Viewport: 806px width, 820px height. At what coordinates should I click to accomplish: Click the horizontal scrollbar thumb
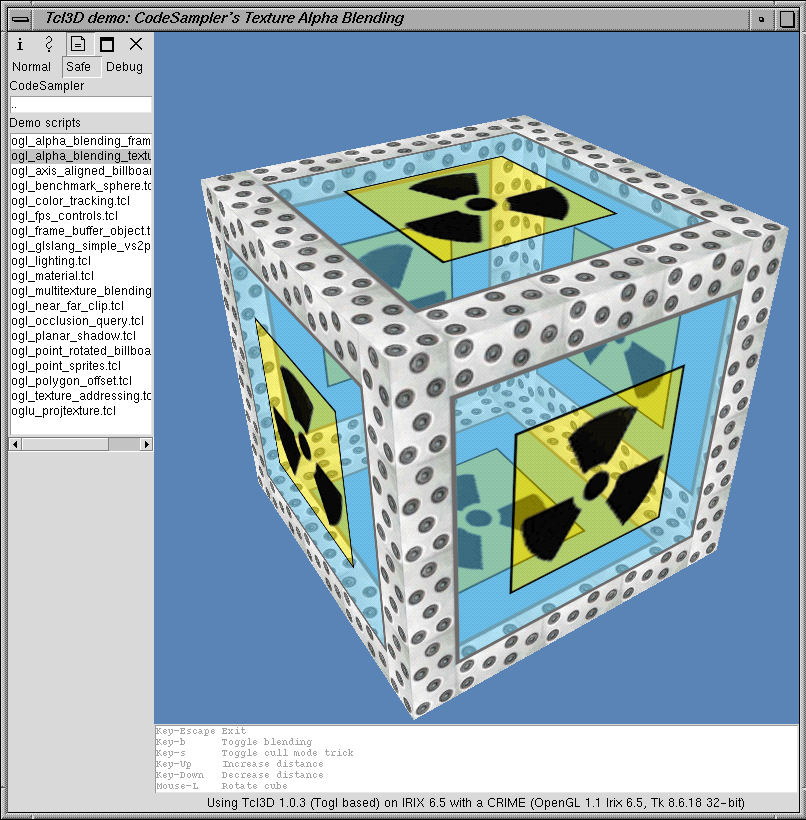(x=65, y=445)
